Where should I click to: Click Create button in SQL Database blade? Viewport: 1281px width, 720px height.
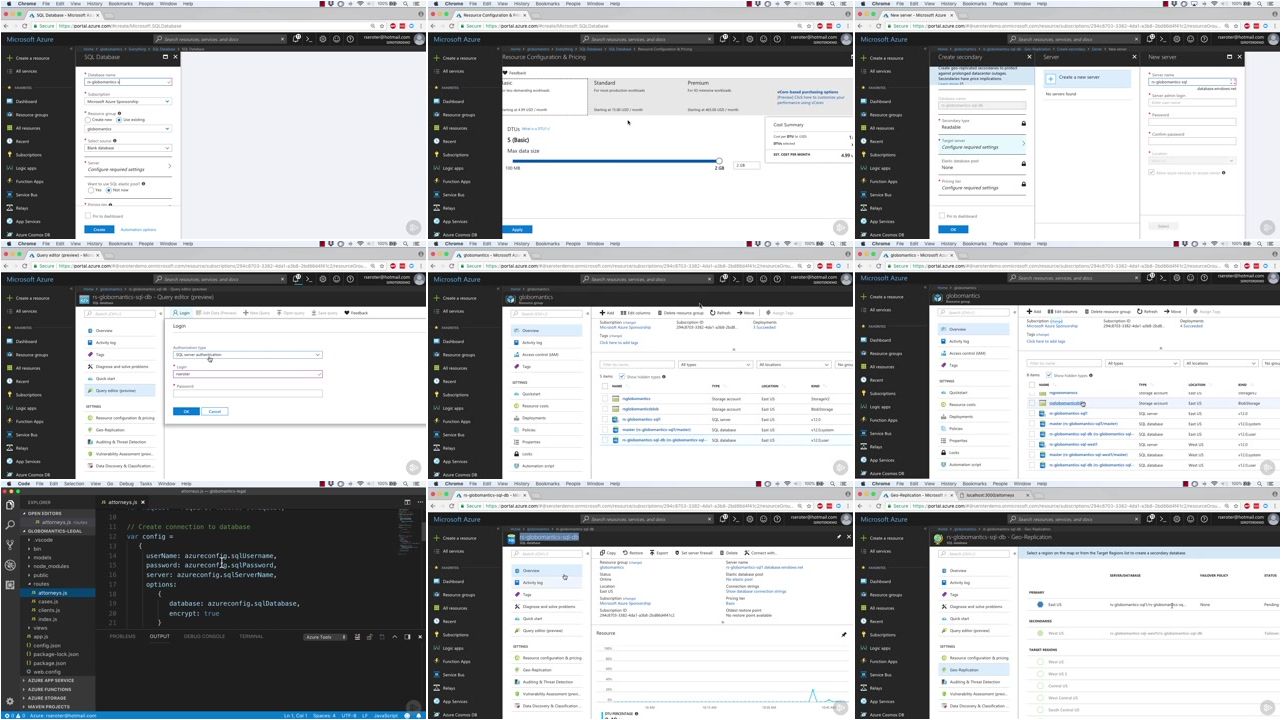(x=99, y=229)
